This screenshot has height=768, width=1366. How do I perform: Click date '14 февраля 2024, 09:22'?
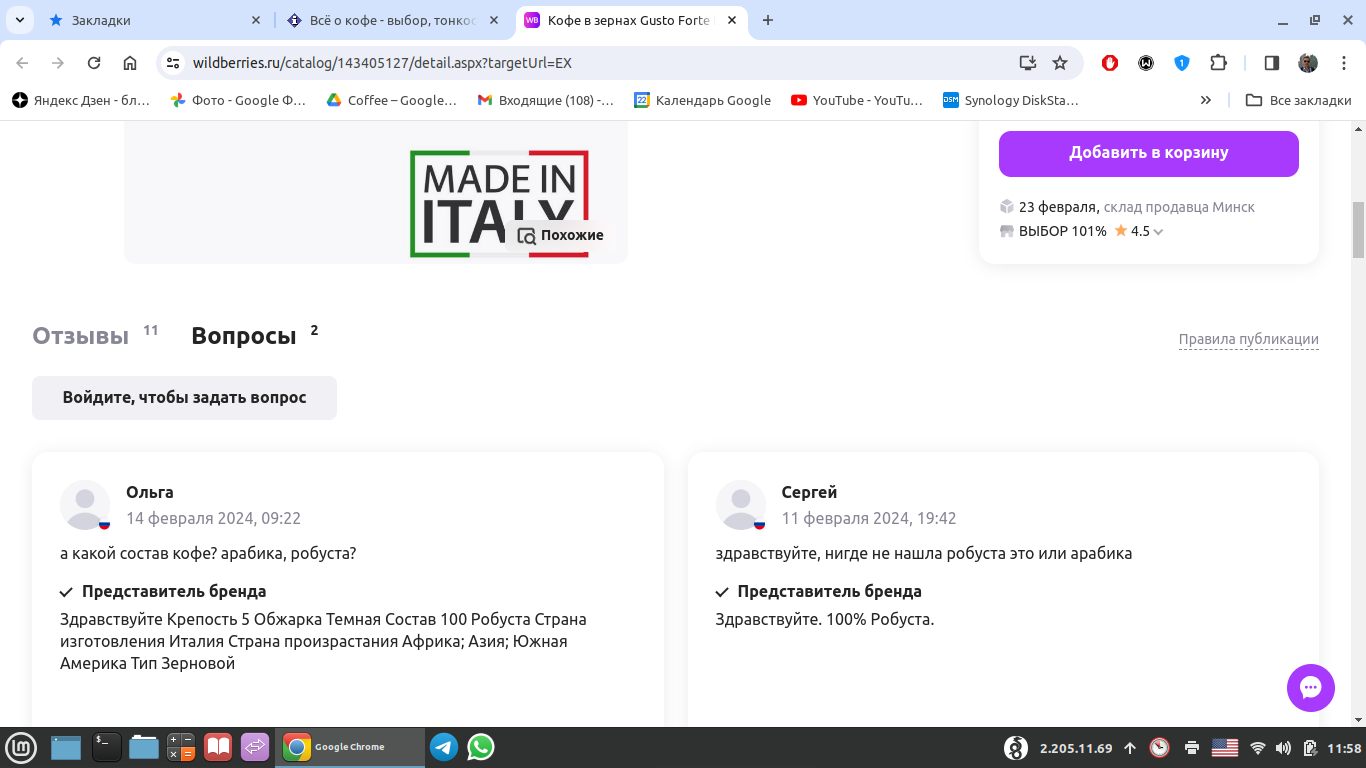[x=213, y=518]
